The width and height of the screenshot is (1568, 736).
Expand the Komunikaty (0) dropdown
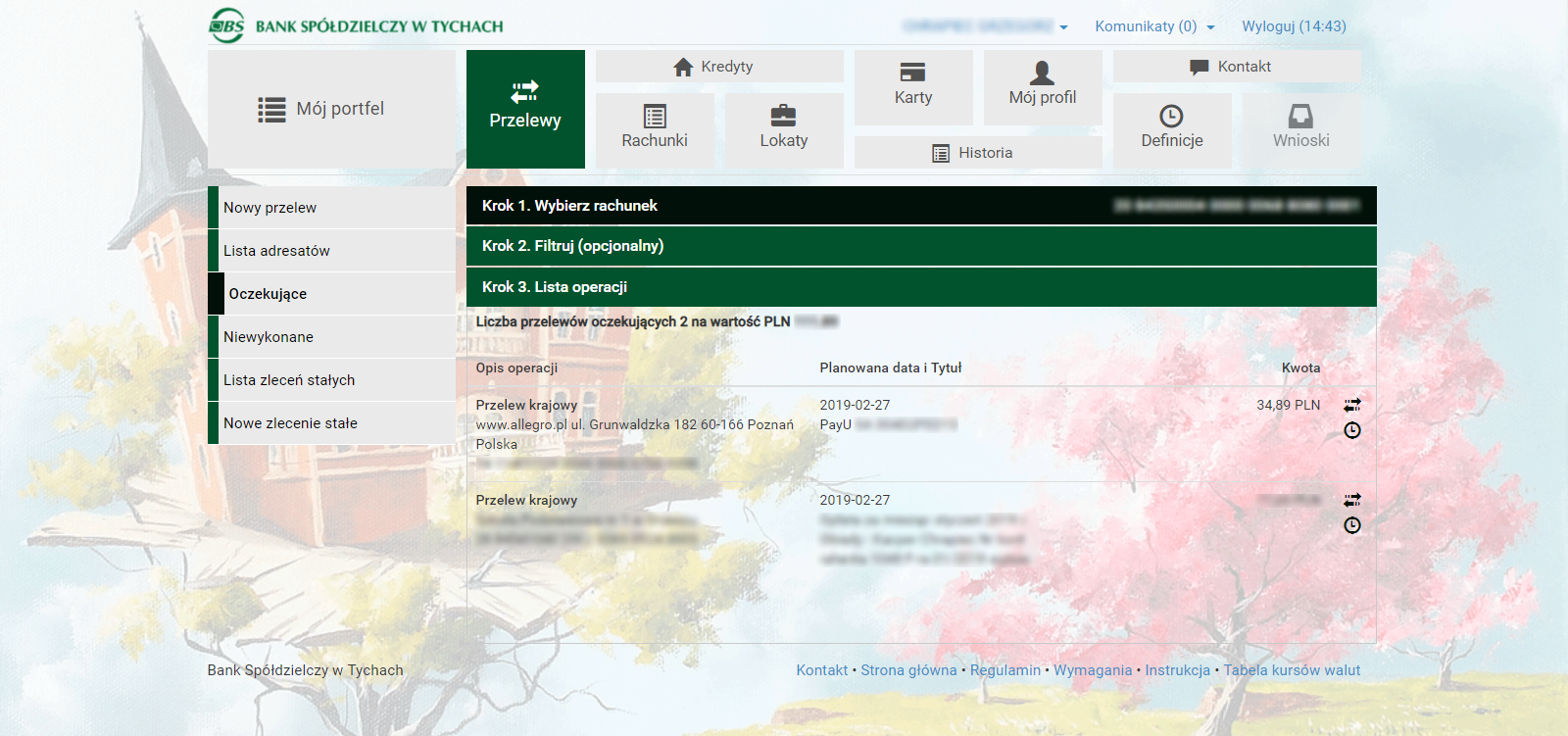[1154, 26]
